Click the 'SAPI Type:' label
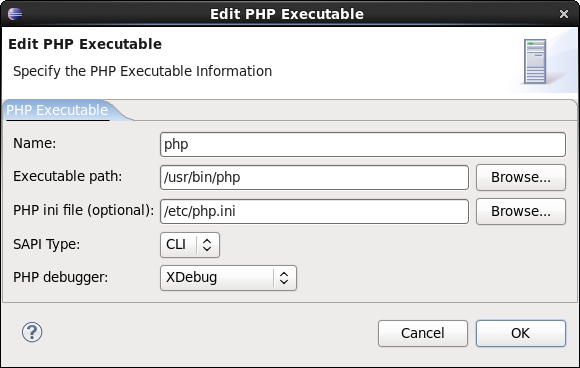The image size is (580, 368). [46, 244]
